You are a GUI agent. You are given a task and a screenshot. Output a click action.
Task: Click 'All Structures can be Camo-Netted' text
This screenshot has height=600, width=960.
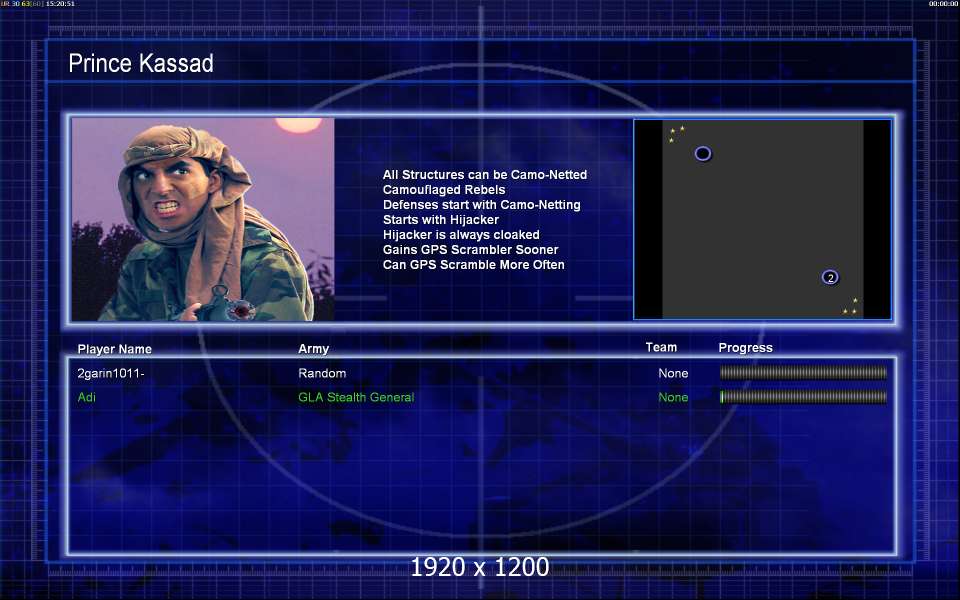485,175
